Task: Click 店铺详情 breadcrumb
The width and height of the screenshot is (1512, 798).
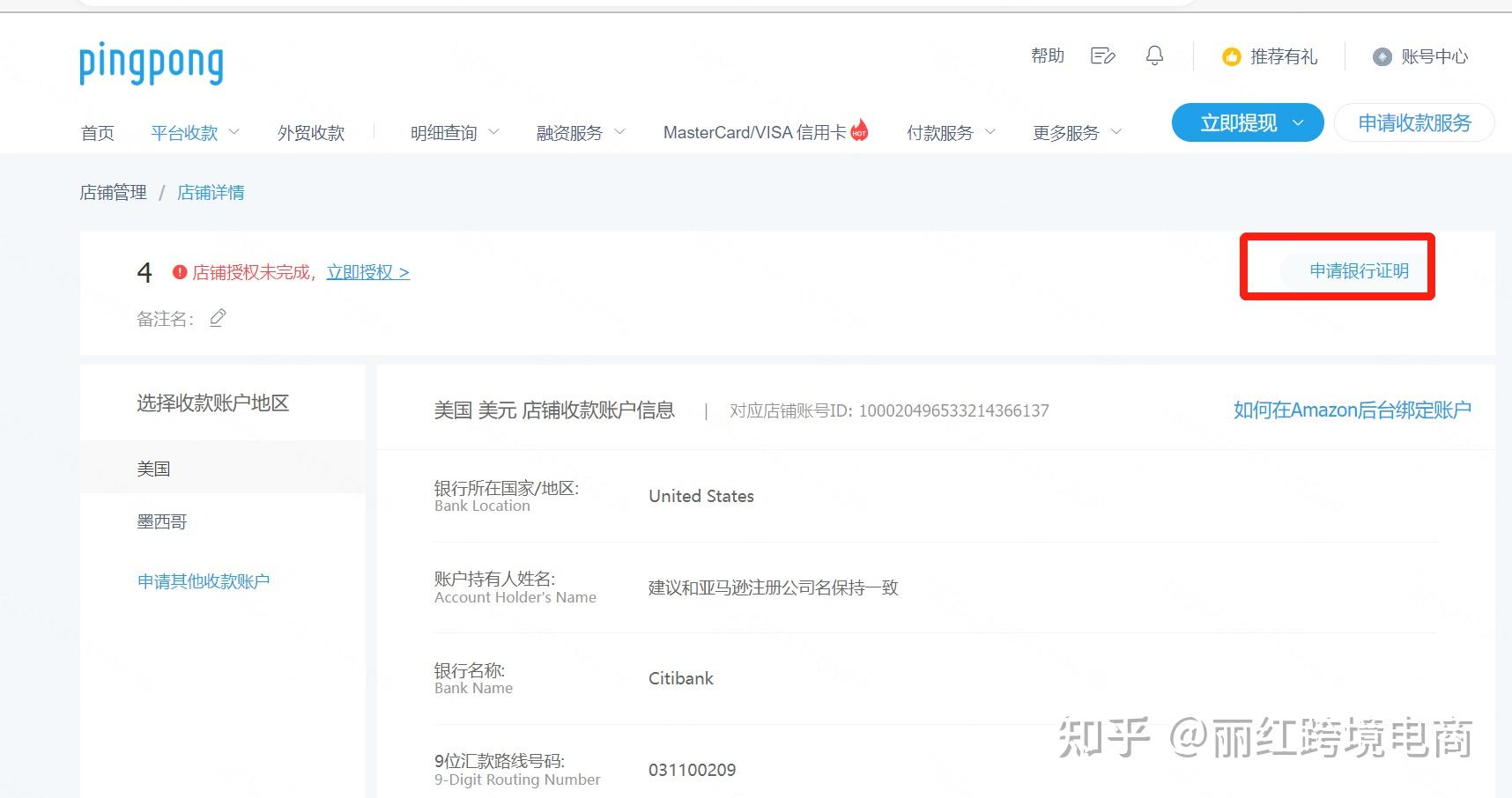Action: [211, 193]
